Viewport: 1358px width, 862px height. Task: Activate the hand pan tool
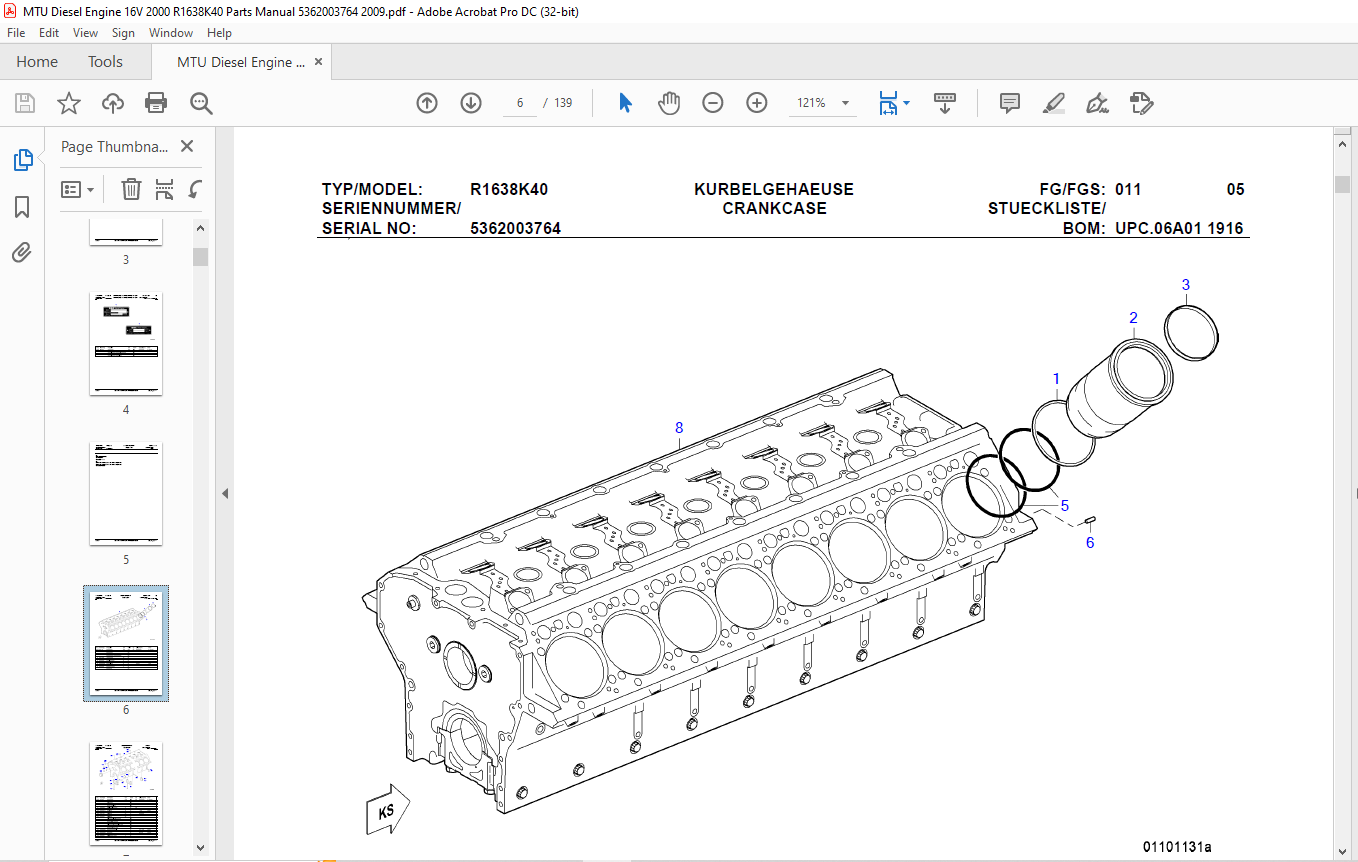669,103
